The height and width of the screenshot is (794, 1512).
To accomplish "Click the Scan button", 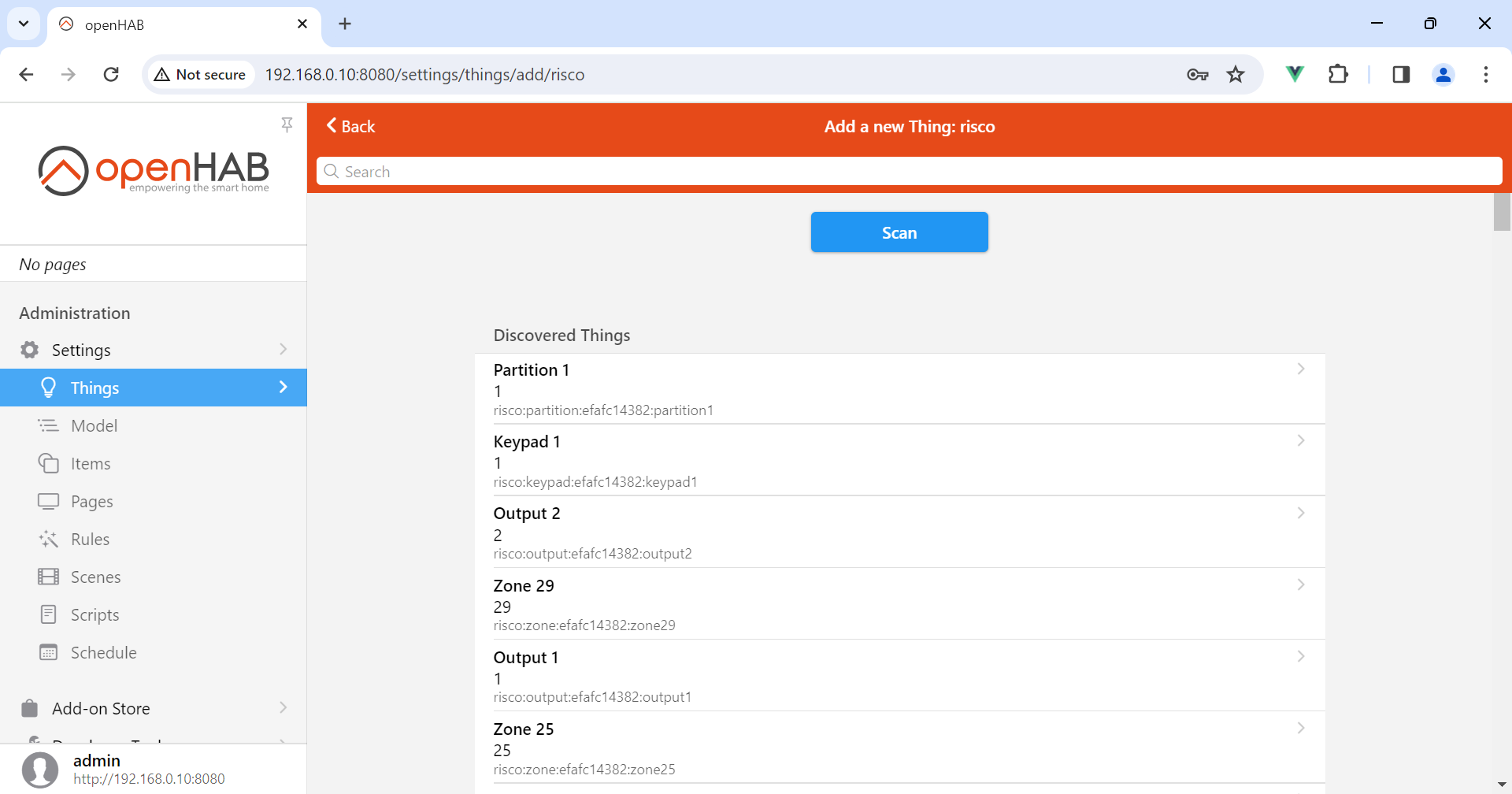I will [x=899, y=232].
